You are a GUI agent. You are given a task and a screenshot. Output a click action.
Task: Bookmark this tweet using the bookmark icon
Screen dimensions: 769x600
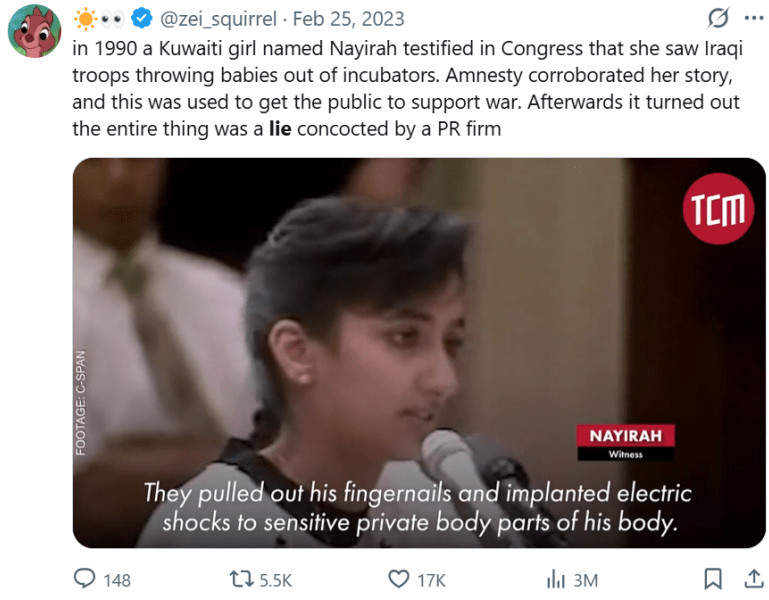pyautogui.click(x=713, y=579)
